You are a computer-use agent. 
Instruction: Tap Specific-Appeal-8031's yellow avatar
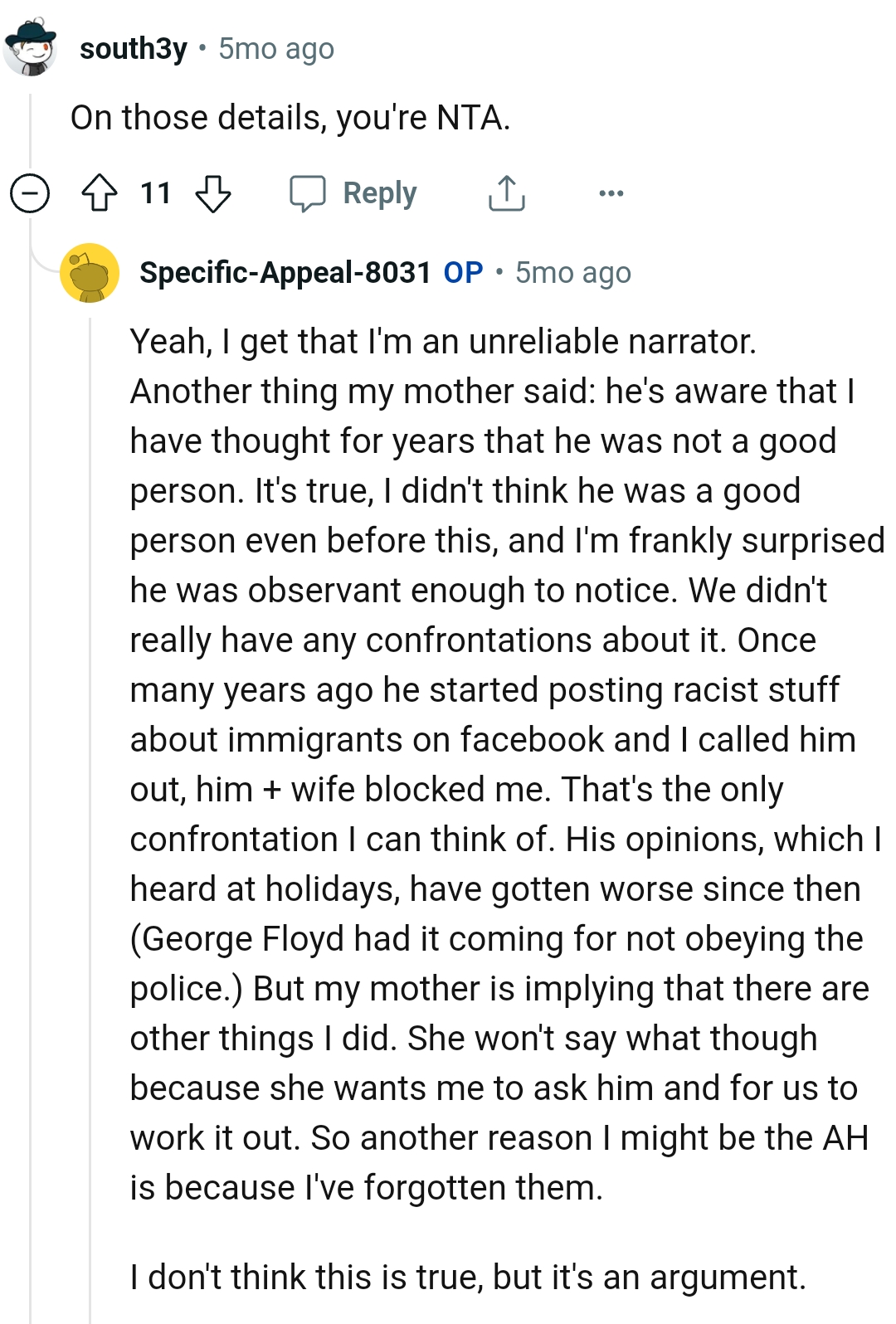(90, 272)
